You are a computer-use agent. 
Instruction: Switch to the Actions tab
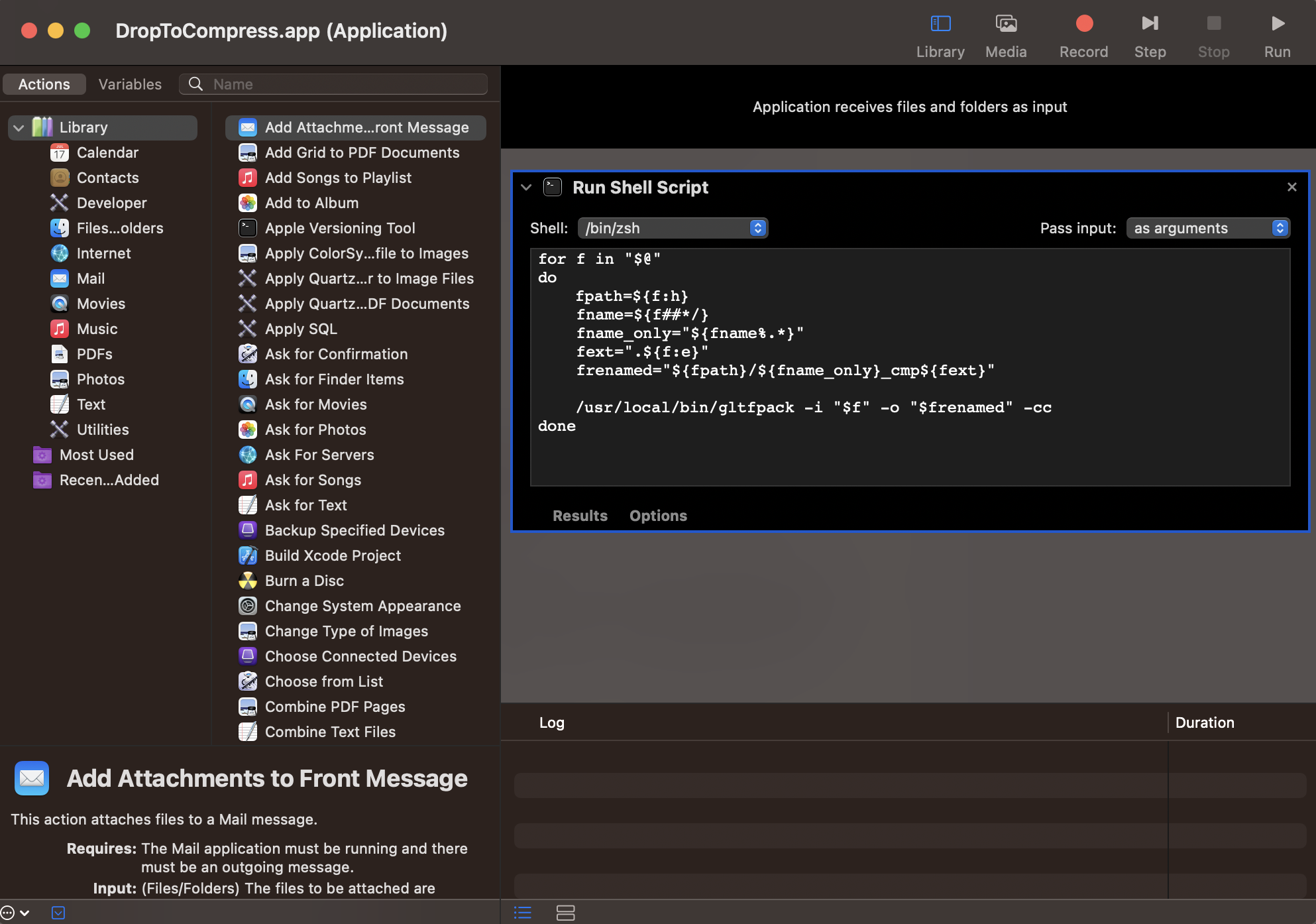point(44,84)
